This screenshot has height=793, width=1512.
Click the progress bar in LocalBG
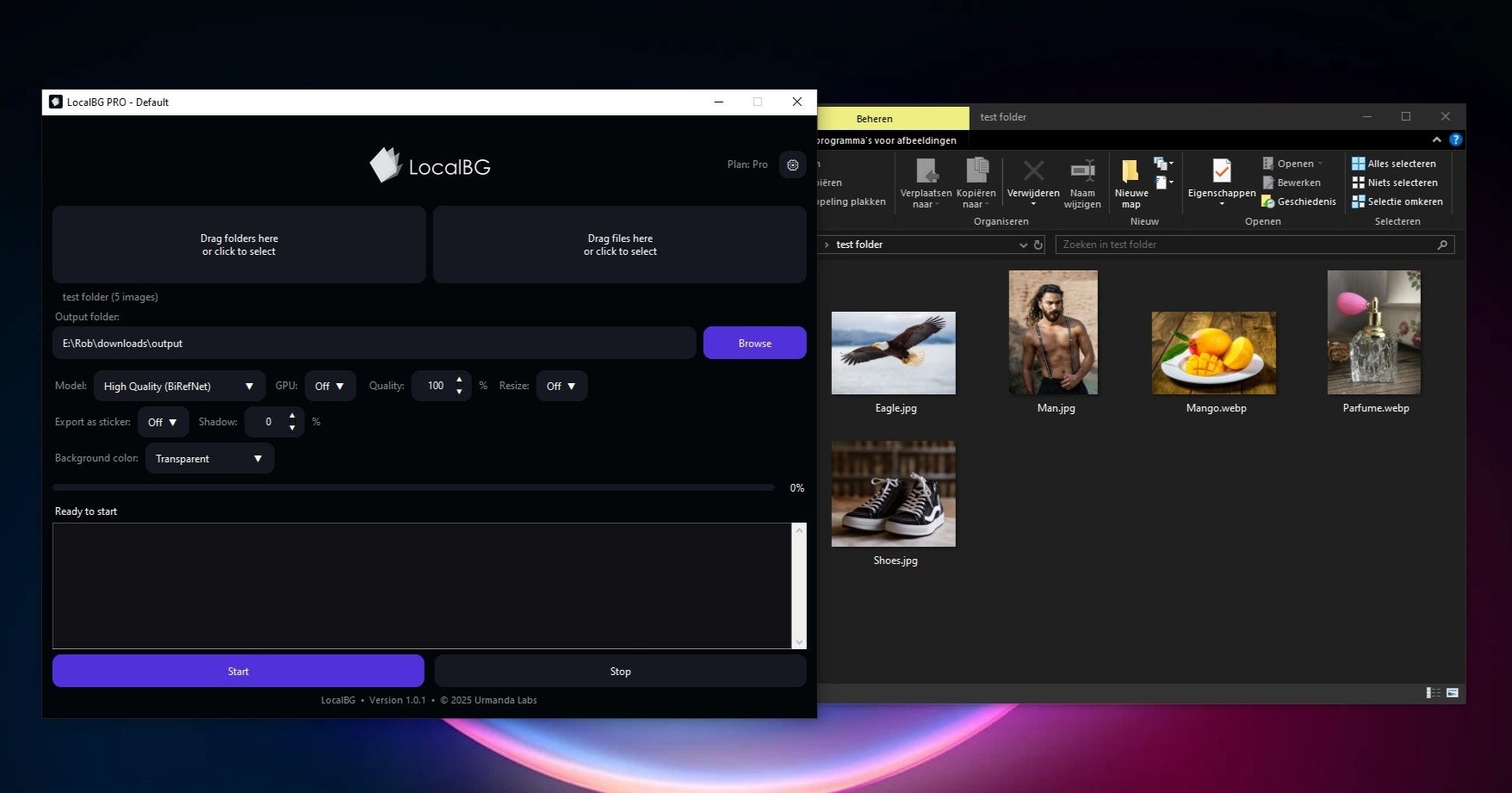(x=413, y=487)
